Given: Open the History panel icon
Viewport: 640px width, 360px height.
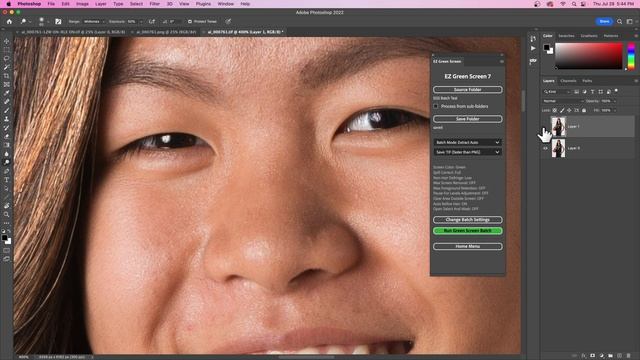Looking at the screenshot, I should [x=533, y=38].
